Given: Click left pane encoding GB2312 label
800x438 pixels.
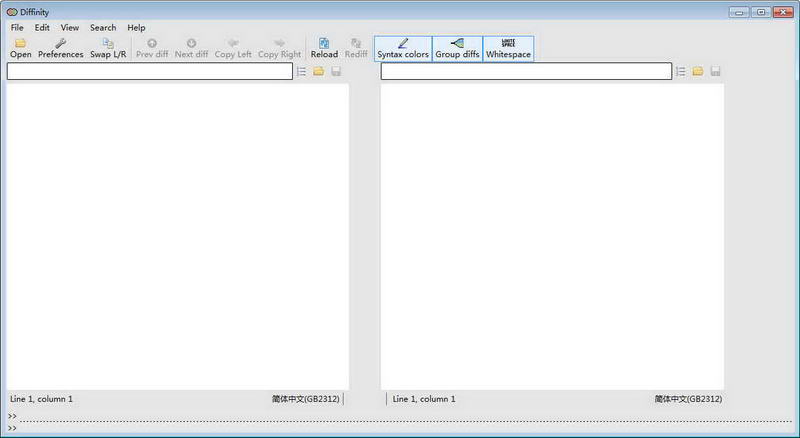Looking at the screenshot, I should tap(306, 399).
